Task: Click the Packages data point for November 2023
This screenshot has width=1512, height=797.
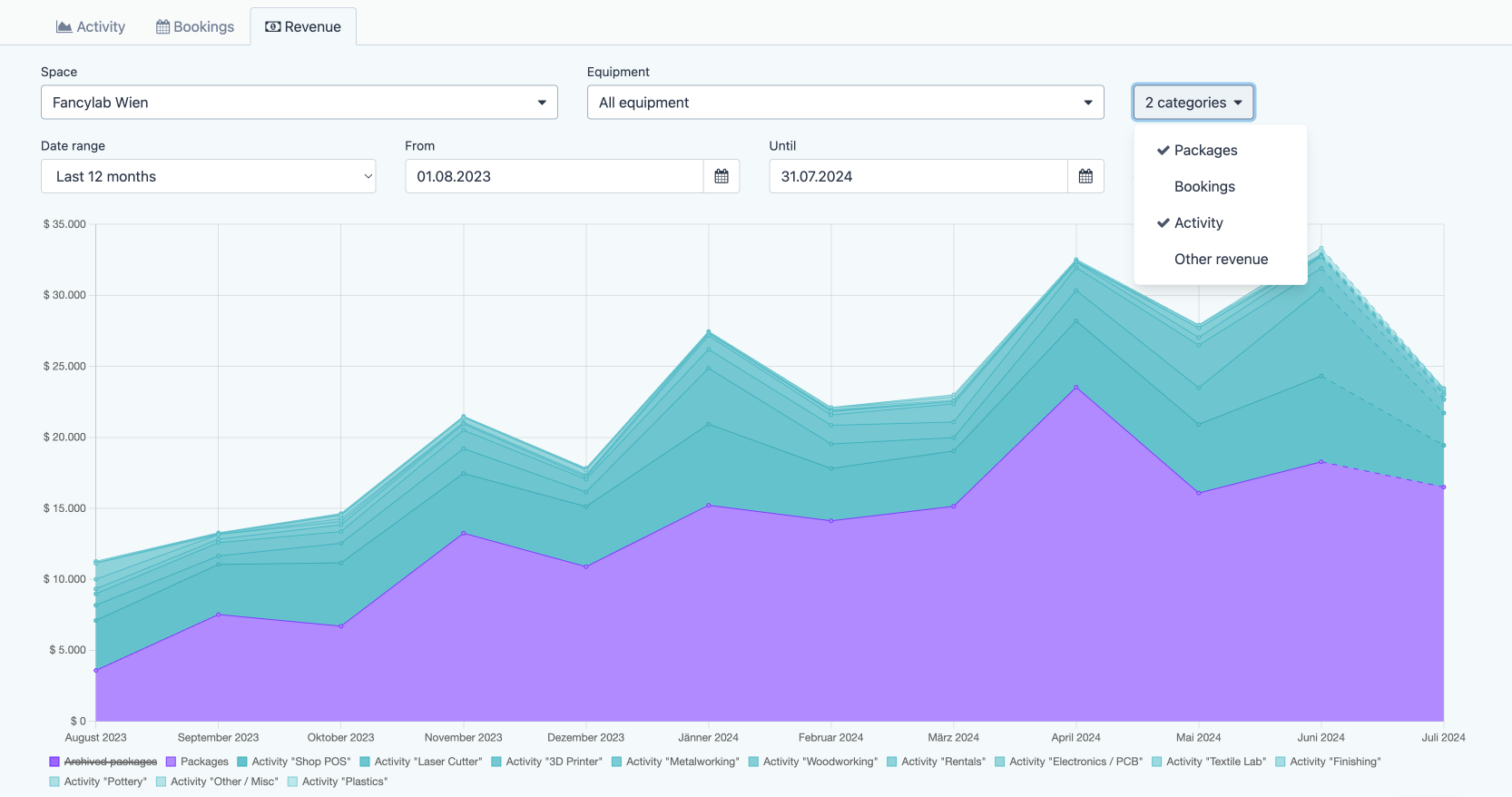Action: 464,533
